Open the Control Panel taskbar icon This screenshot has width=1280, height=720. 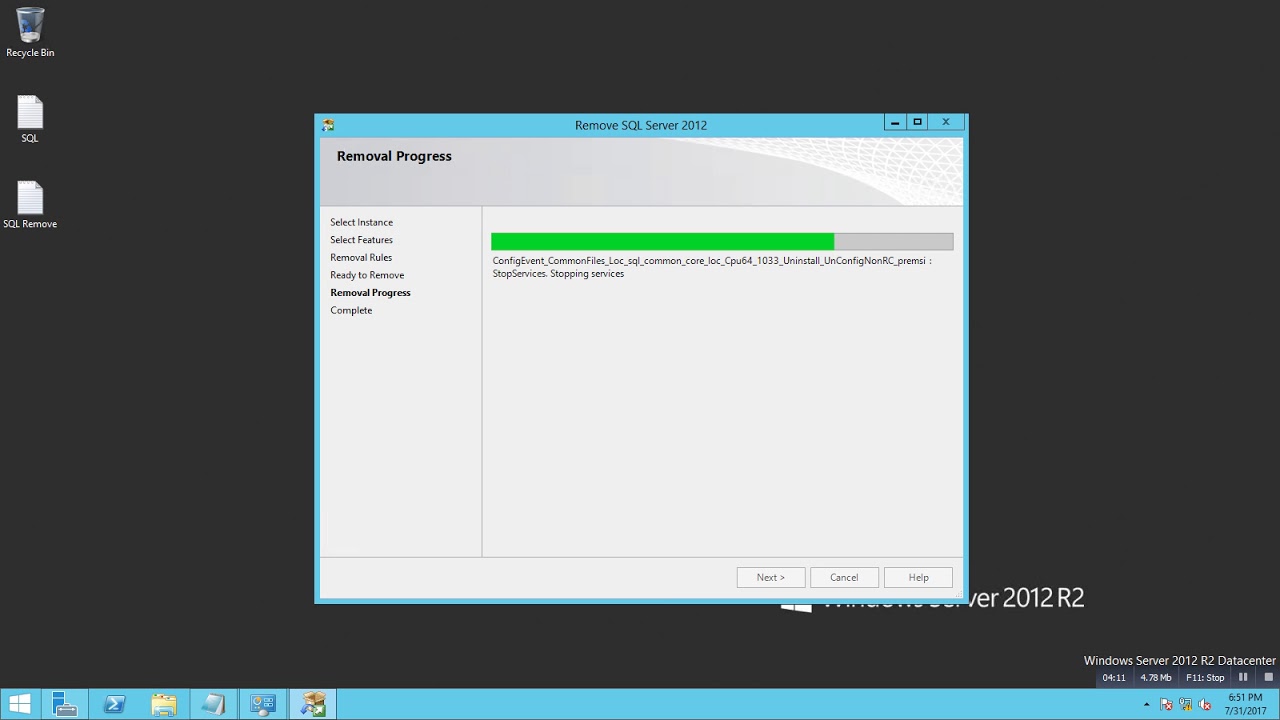click(263, 704)
